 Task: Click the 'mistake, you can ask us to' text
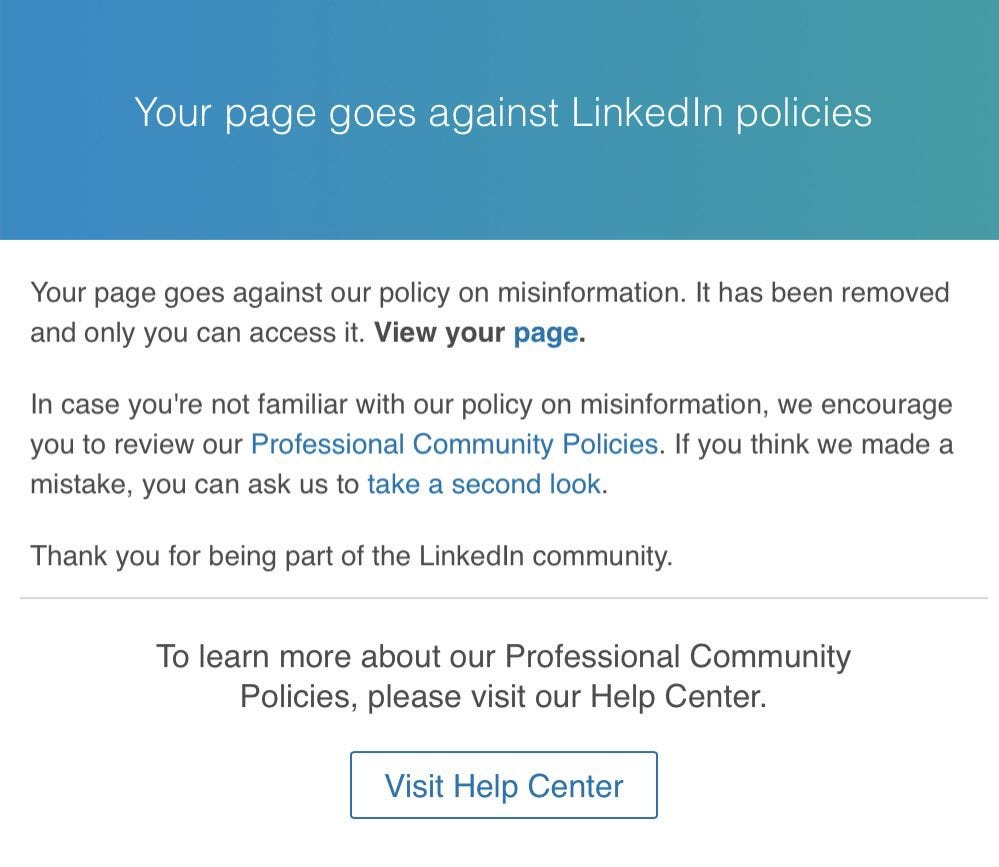pos(195,485)
